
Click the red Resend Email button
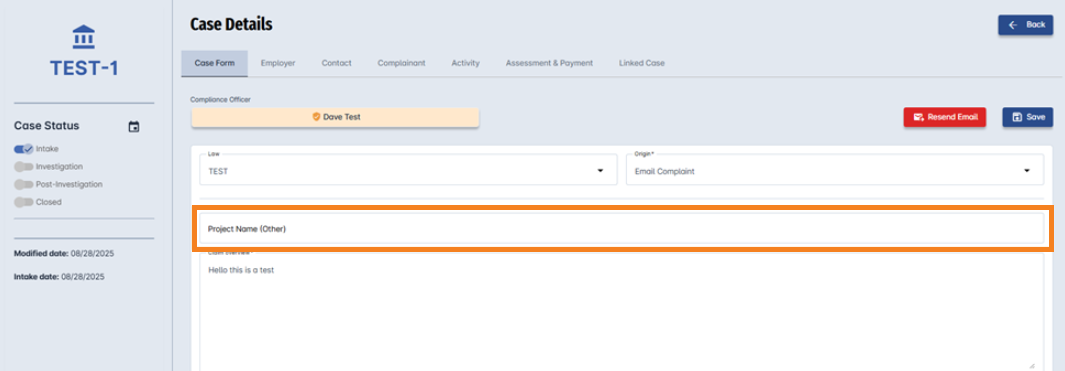click(x=945, y=117)
